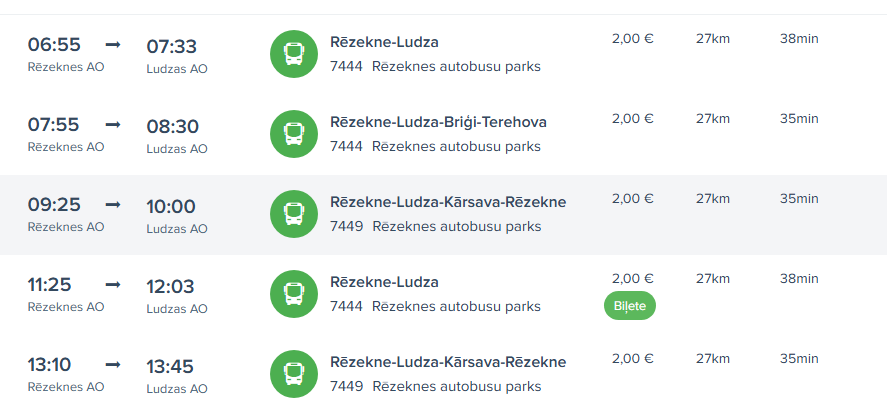
Task: Open the 11:25 Rēzekne-Ludza route title
Action: click(x=384, y=282)
